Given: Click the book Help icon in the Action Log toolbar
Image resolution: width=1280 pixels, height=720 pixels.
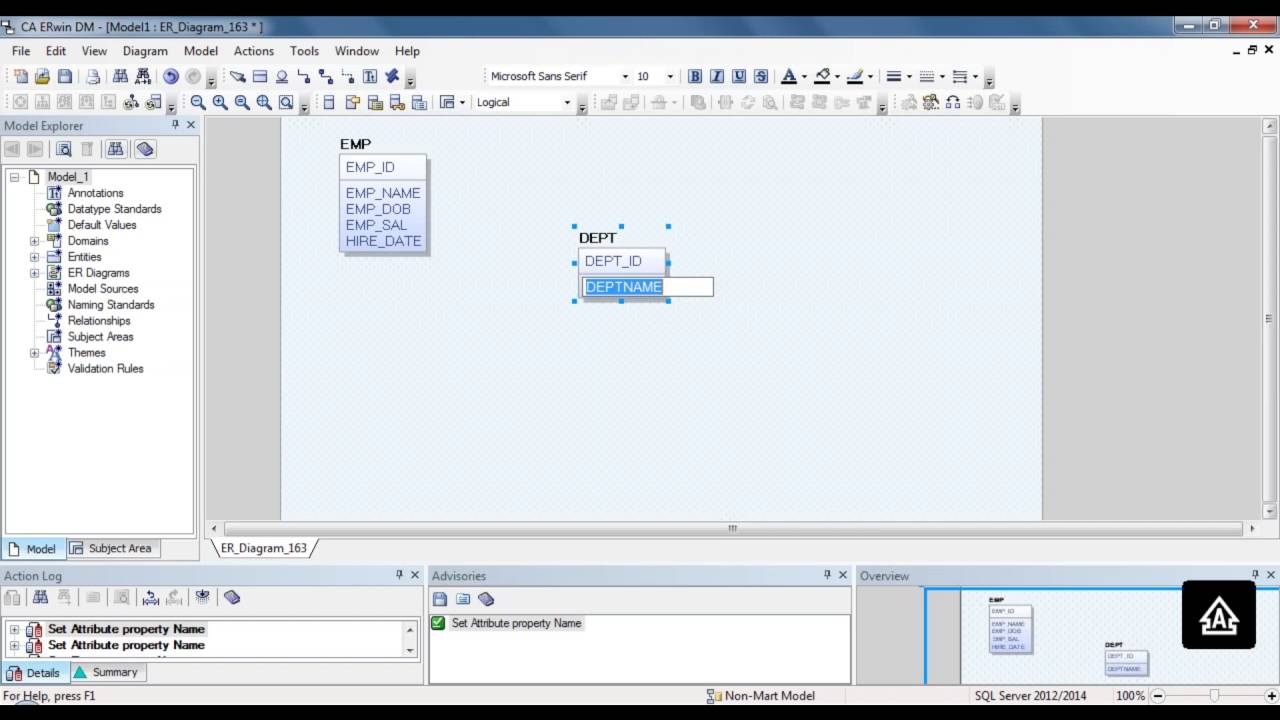Looking at the screenshot, I should [x=232, y=597].
